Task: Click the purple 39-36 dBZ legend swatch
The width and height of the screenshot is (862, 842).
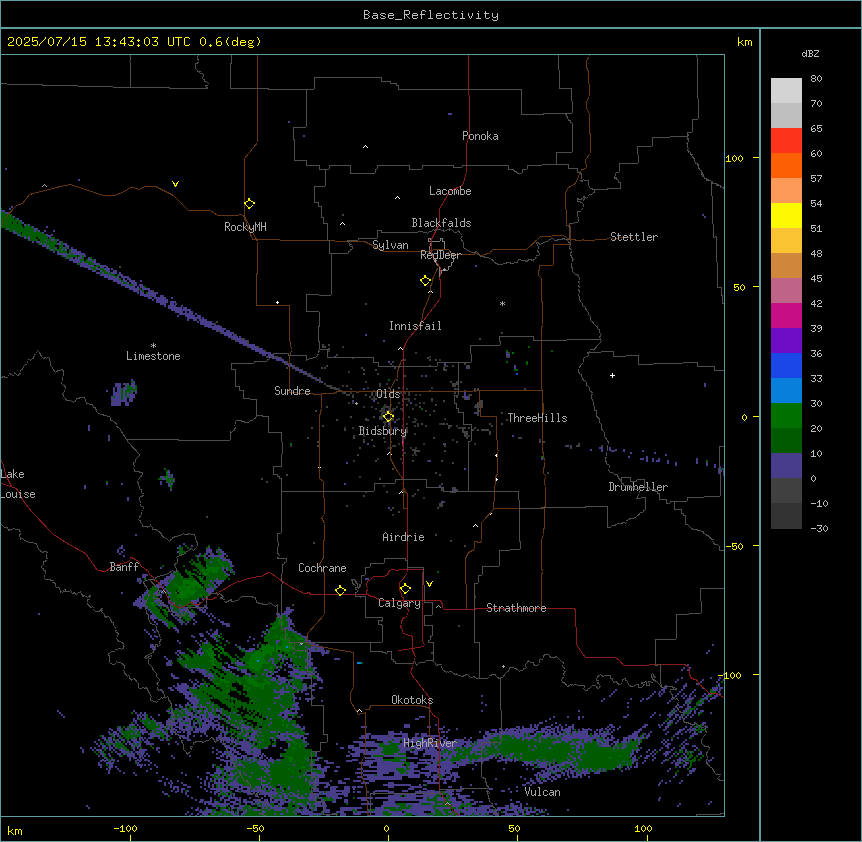Action: point(786,341)
